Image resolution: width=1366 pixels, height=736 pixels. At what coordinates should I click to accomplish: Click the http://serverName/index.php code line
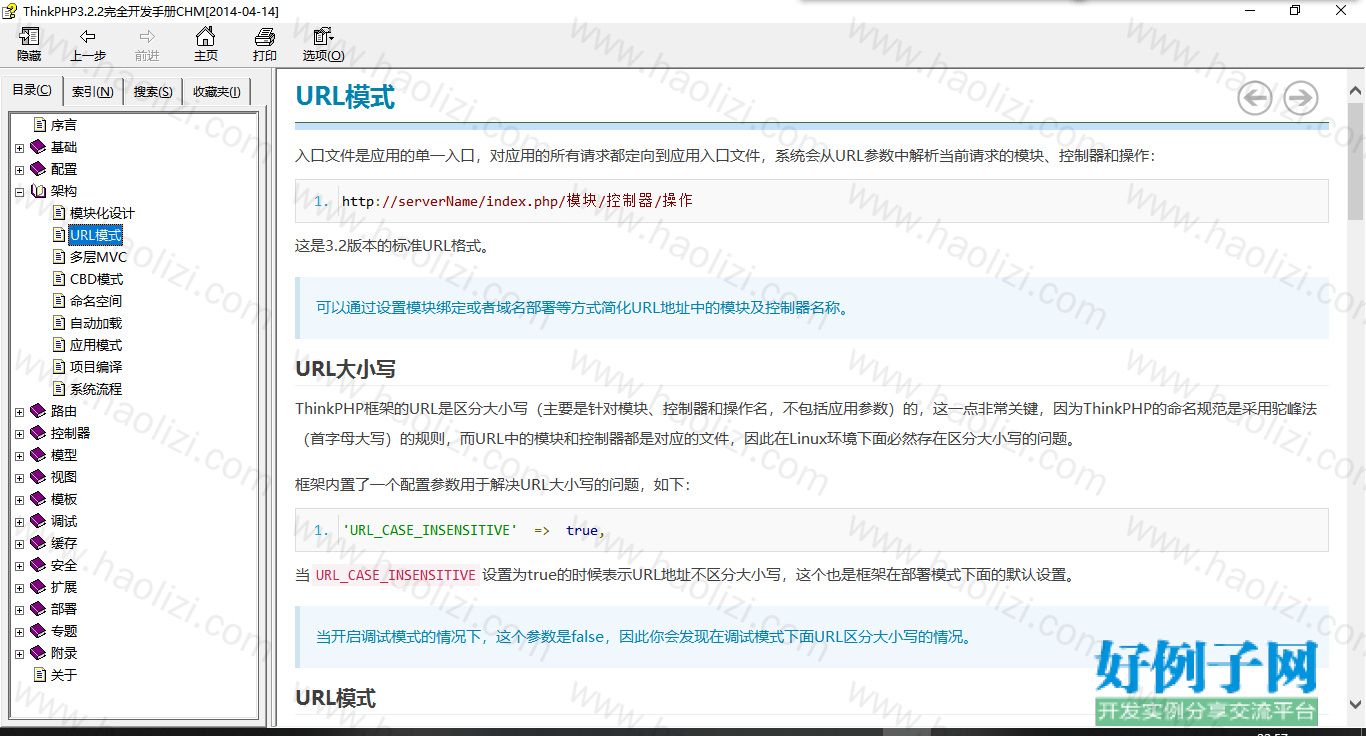tap(812, 201)
